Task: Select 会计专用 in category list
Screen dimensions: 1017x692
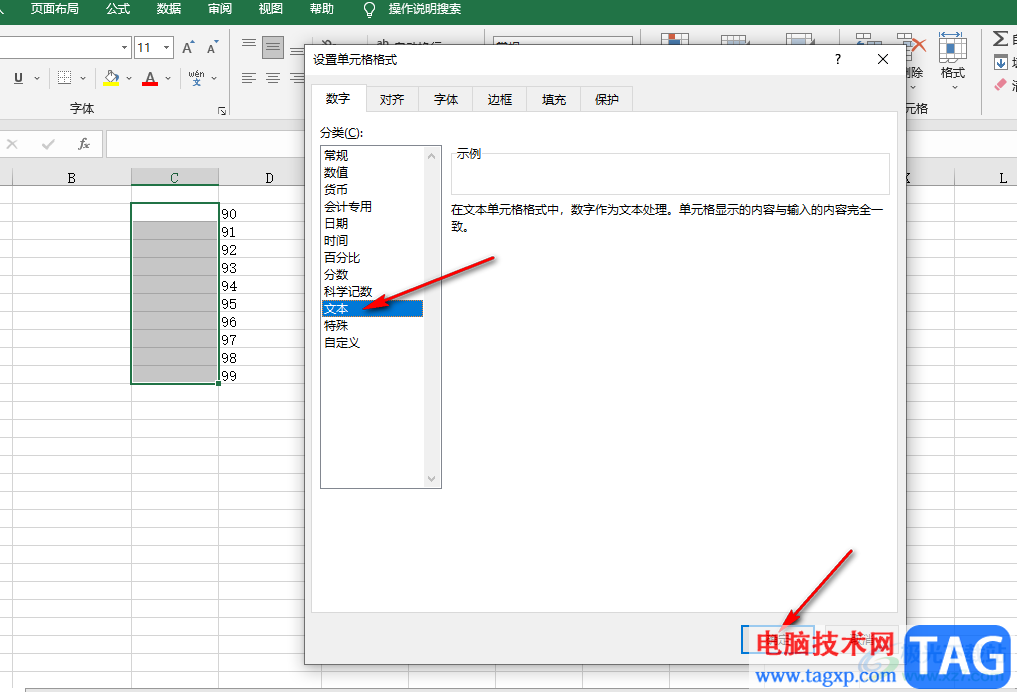Action: click(x=372, y=206)
